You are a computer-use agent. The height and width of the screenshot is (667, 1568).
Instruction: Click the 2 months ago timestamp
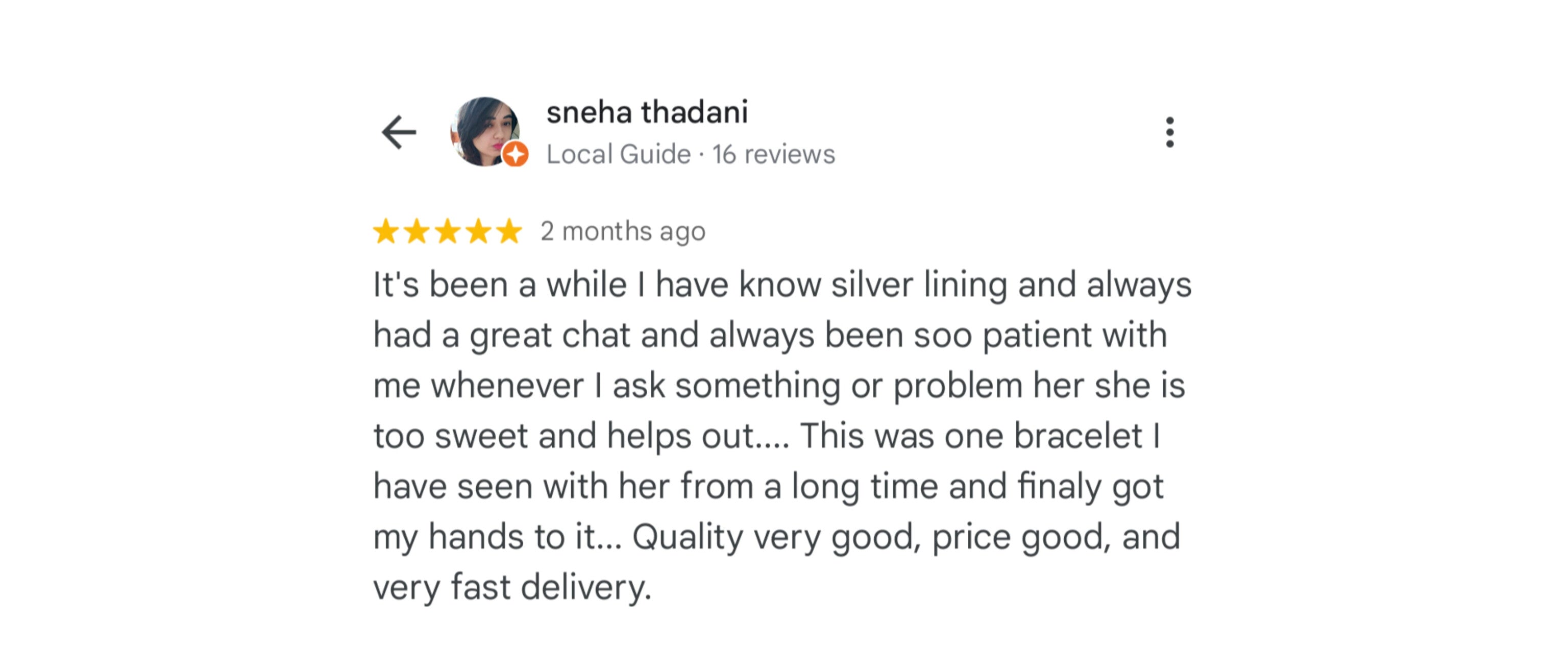tap(623, 231)
